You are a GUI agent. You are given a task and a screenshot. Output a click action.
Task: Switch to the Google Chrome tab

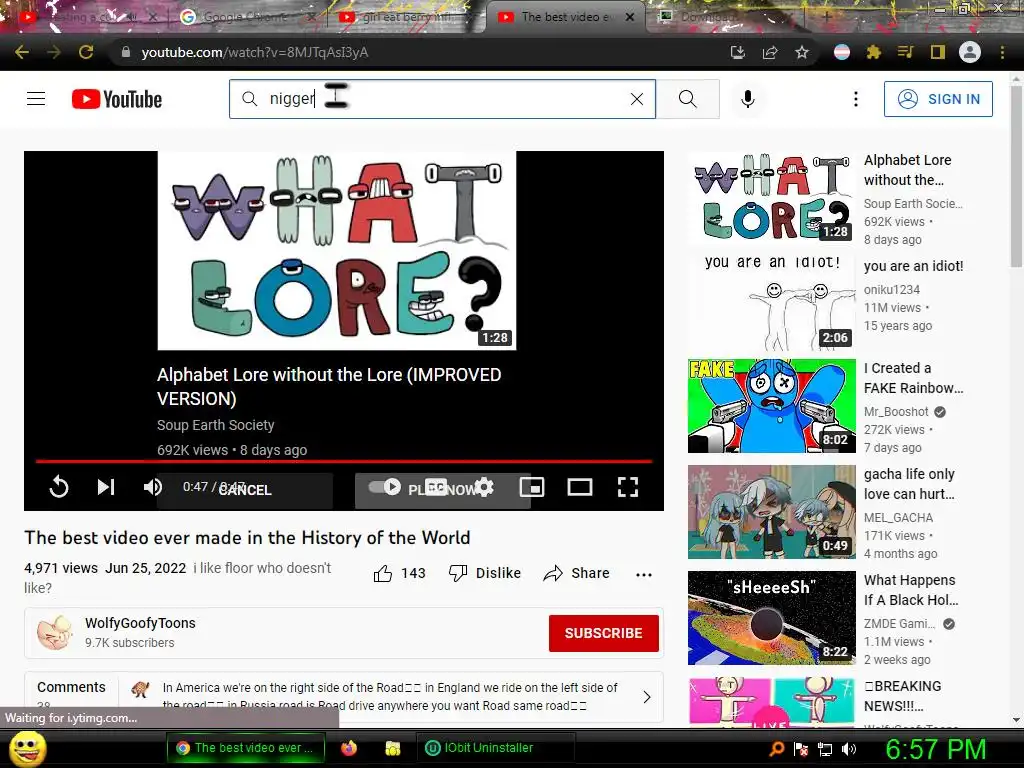[x=245, y=17]
